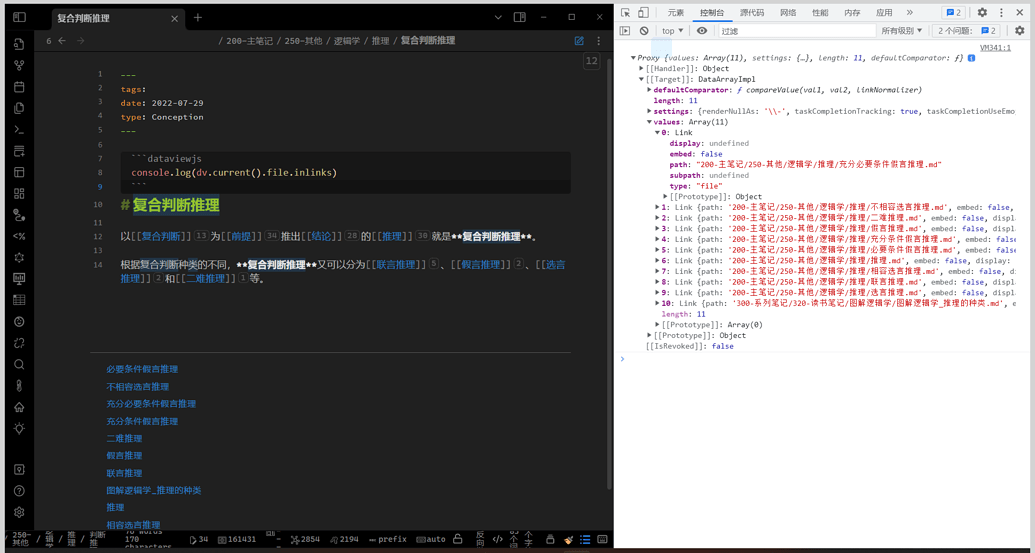The width and height of the screenshot is (1035, 553).
Task: Show more DevTools tabs chevron
Action: point(910,12)
